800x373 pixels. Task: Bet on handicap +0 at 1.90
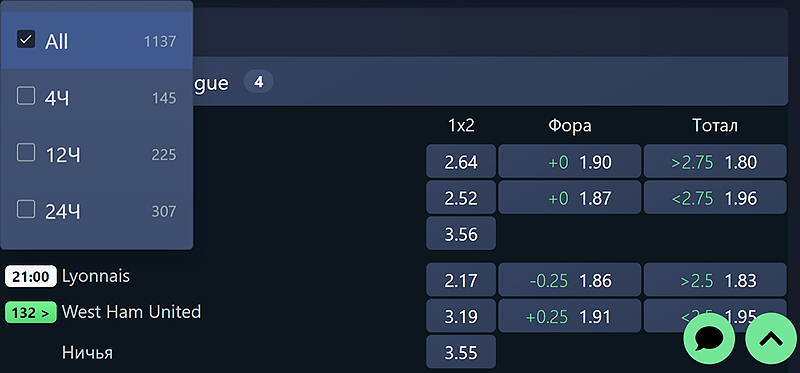point(569,161)
